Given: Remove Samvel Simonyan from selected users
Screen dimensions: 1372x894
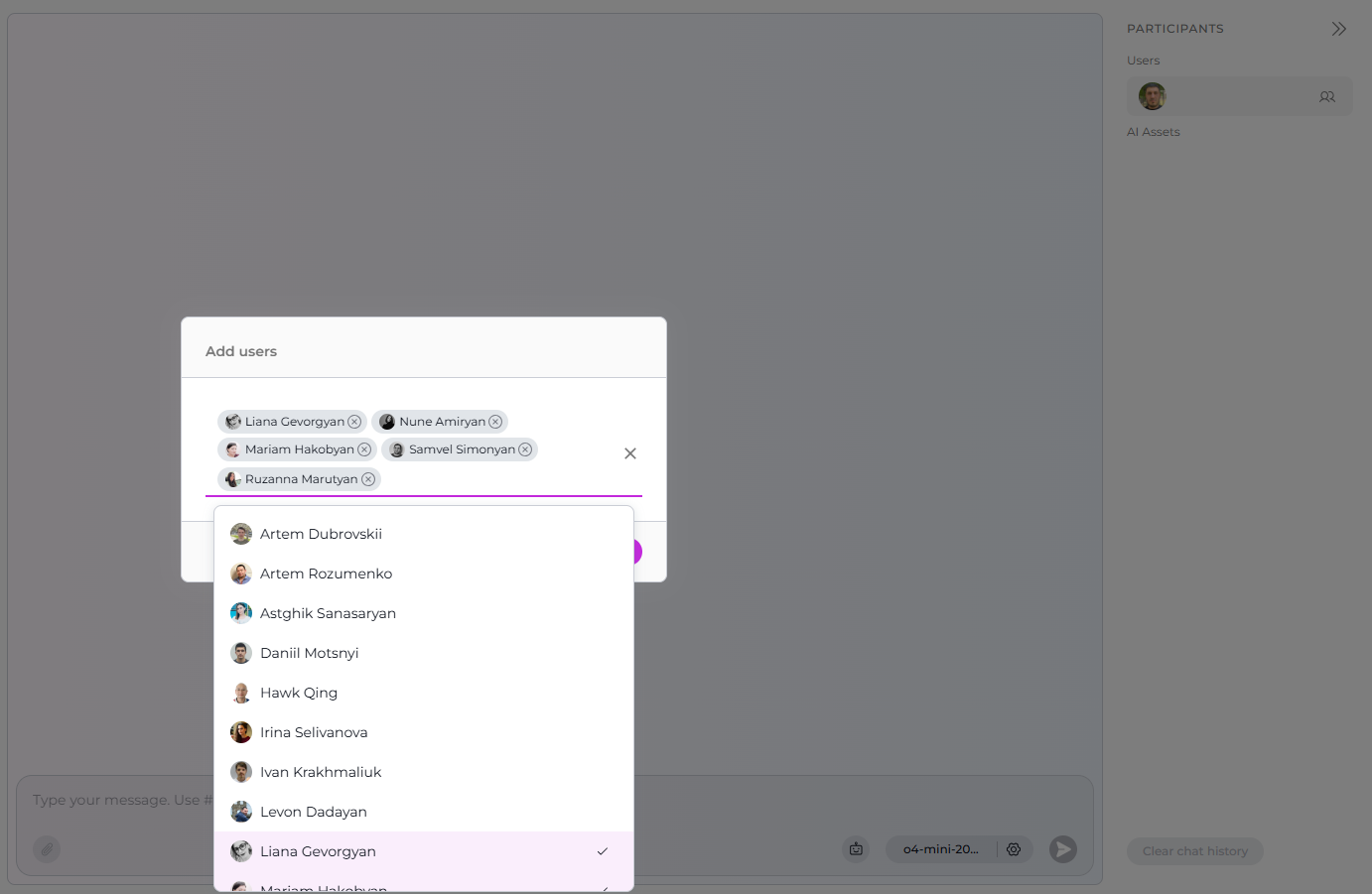Looking at the screenshot, I should pos(525,449).
